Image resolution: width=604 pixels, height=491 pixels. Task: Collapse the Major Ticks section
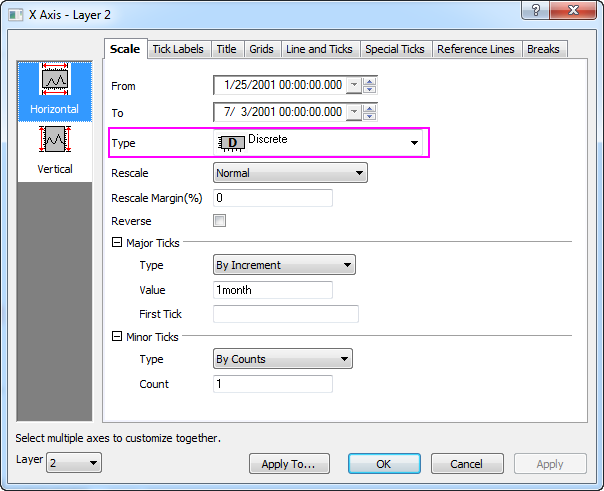117,242
